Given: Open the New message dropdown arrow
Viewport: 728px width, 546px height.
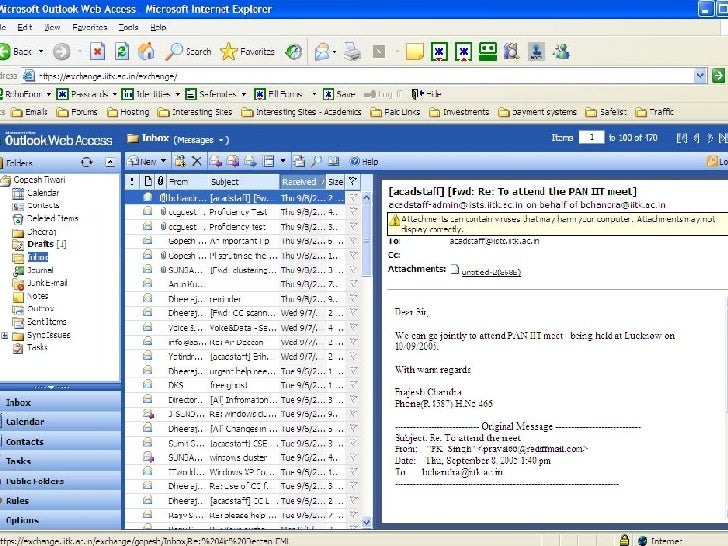Looking at the screenshot, I should point(163,162).
